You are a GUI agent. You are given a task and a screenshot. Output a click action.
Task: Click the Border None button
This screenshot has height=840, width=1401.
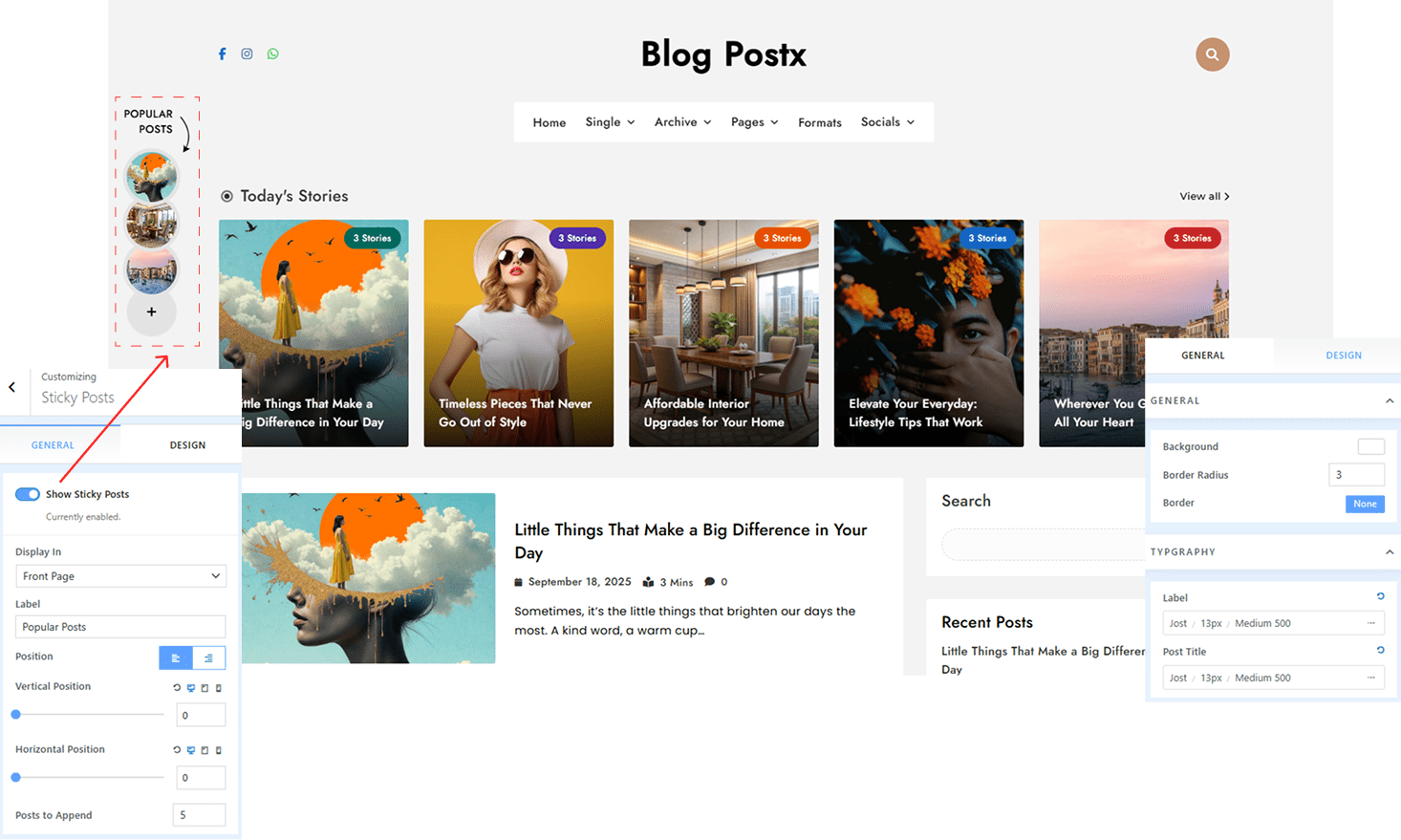1365,504
